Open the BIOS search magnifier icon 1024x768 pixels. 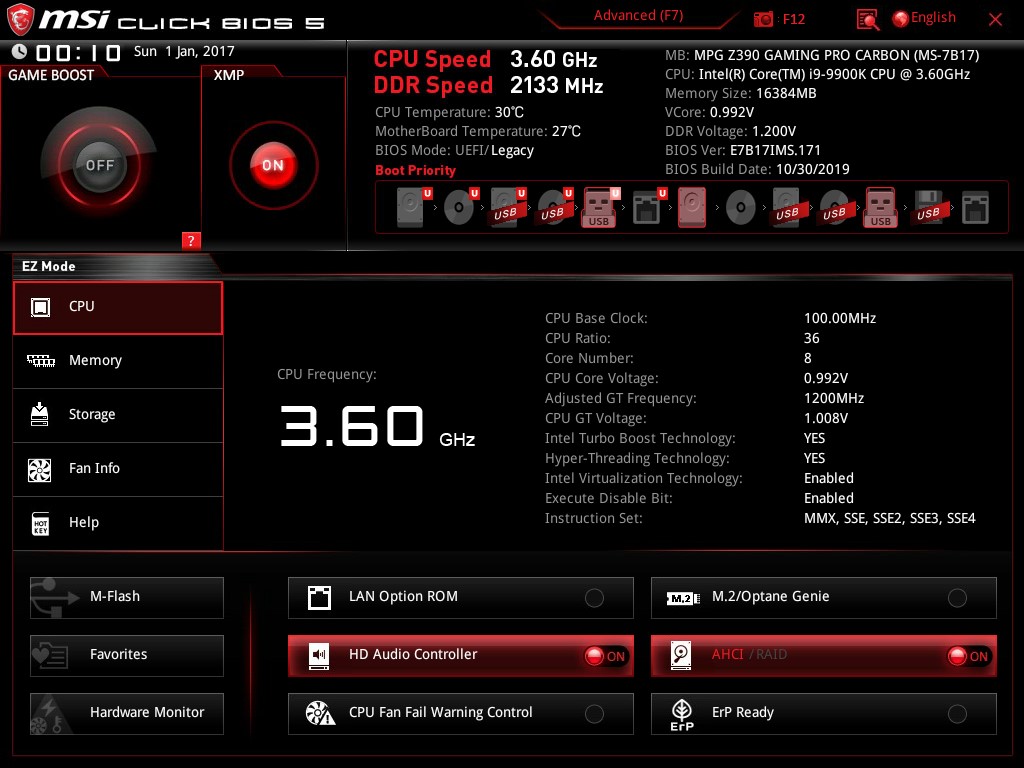click(x=867, y=20)
